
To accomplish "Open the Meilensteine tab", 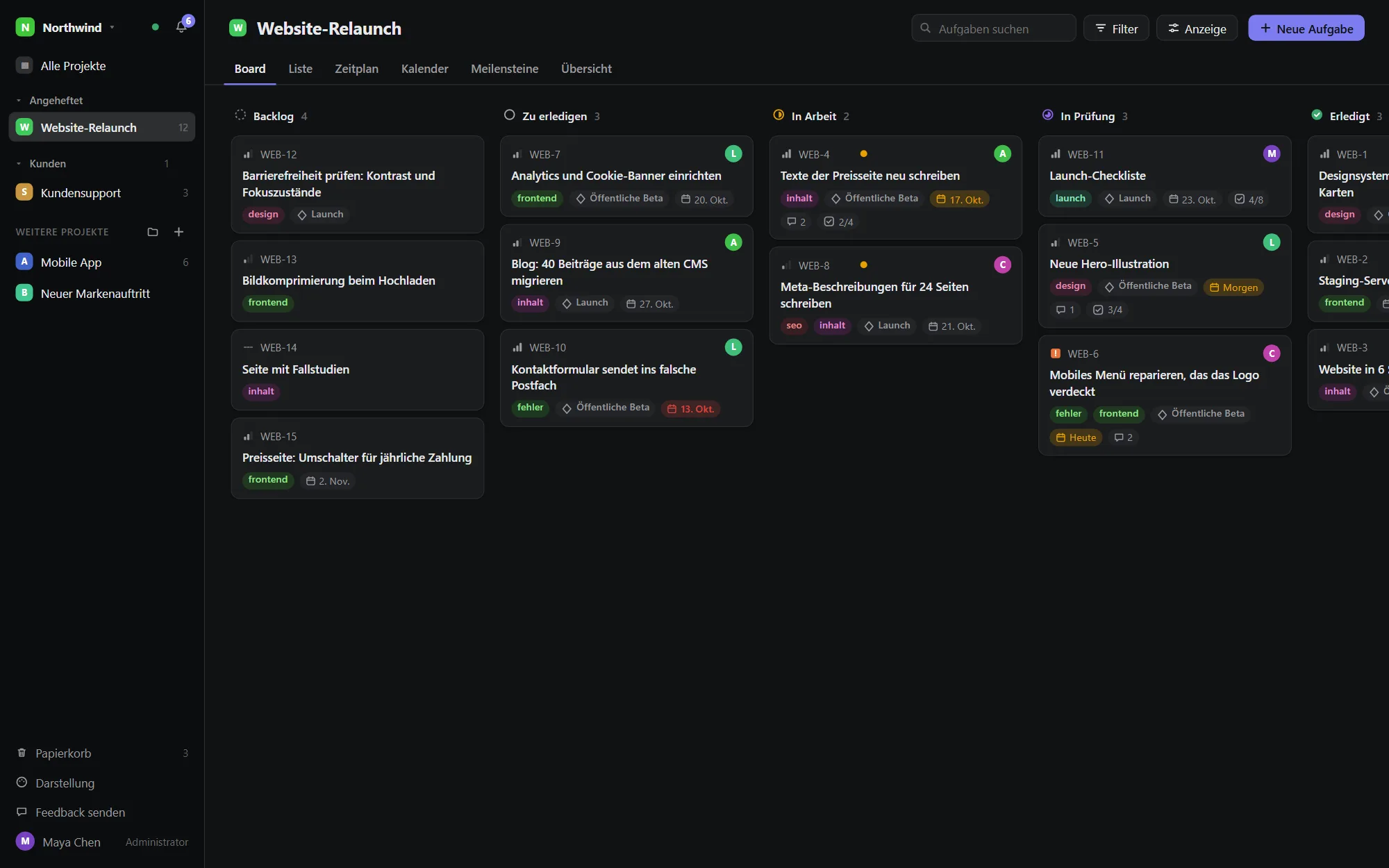I will pyautogui.click(x=504, y=69).
